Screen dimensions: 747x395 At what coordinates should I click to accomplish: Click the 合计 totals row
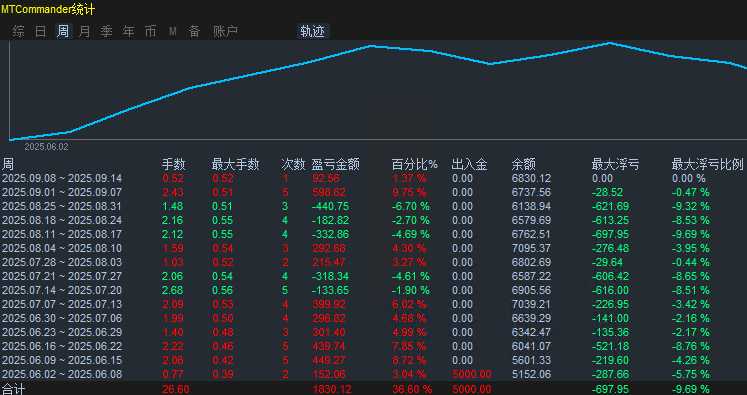pos(374,389)
